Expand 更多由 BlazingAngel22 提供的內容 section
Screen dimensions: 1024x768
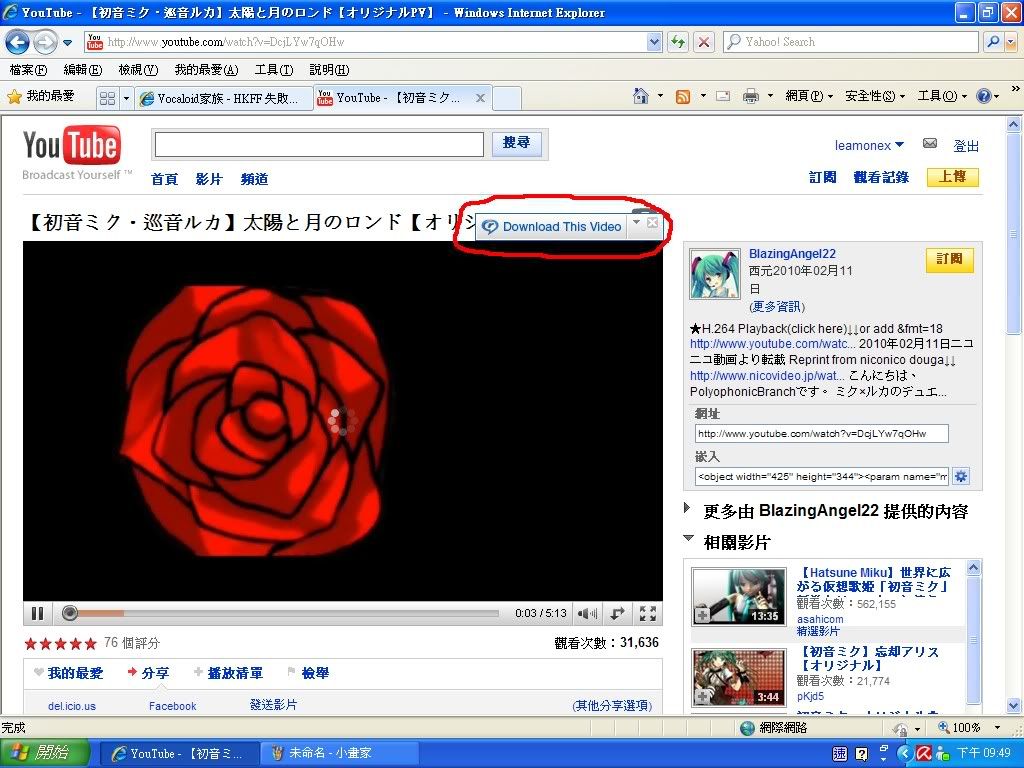click(x=687, y=507)
